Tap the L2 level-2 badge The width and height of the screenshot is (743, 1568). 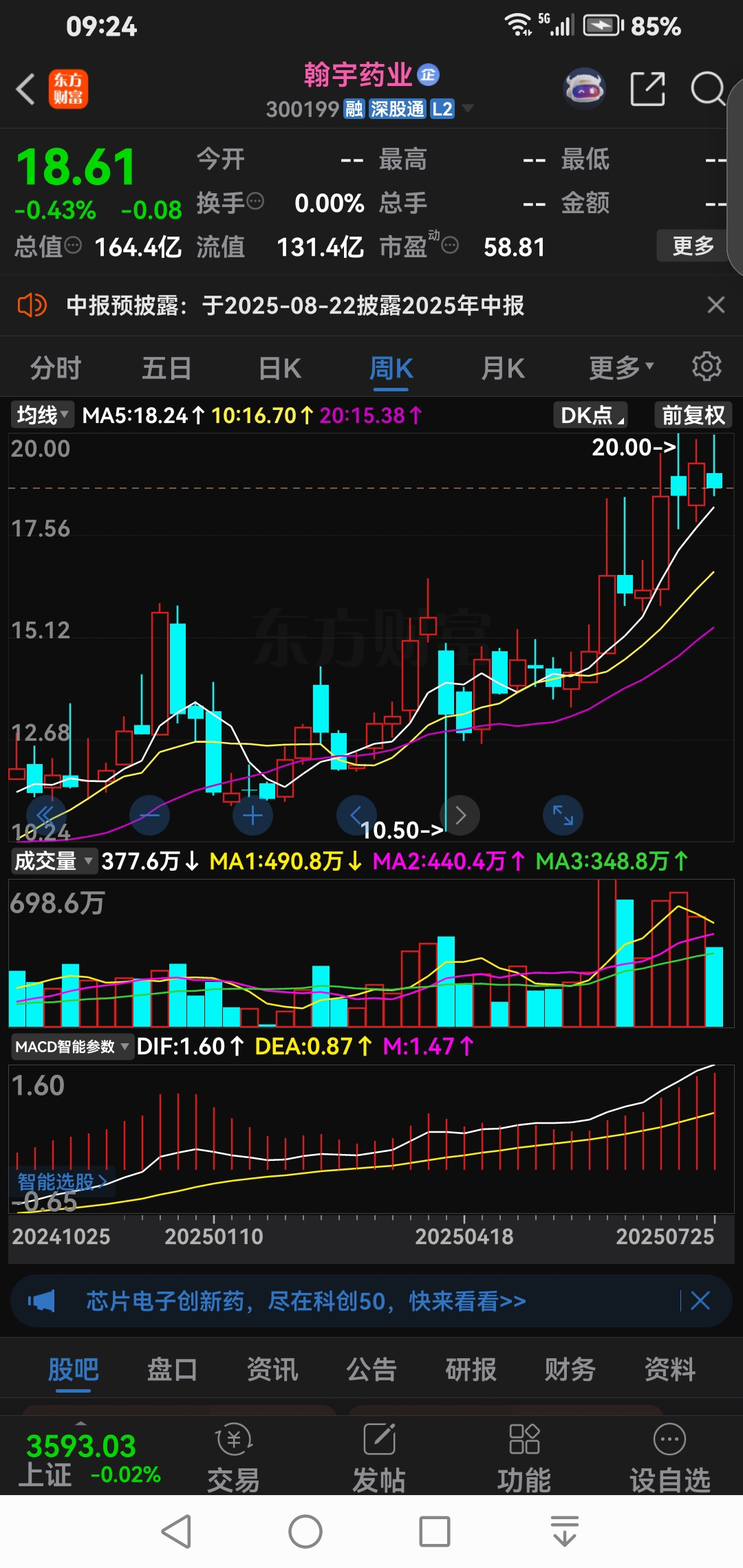(442, 109)
